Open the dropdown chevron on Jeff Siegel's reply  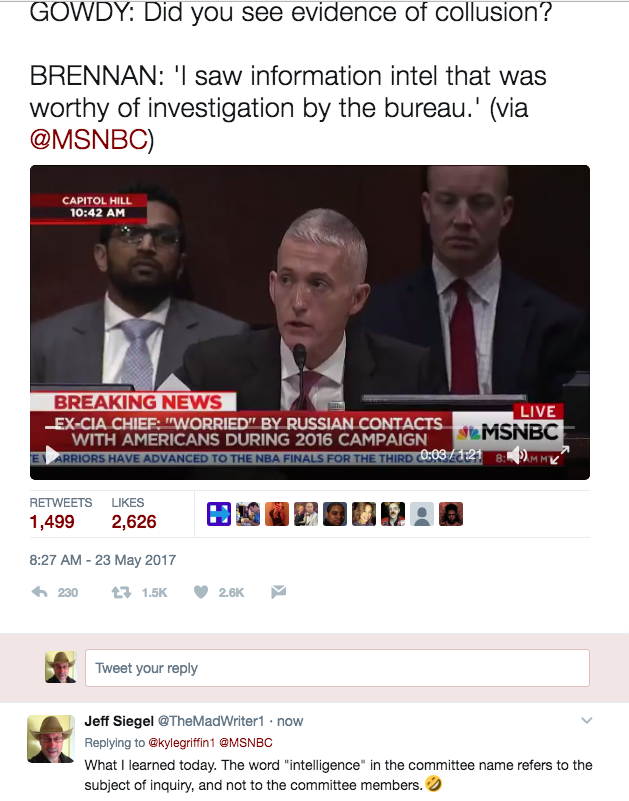[587, 721]
